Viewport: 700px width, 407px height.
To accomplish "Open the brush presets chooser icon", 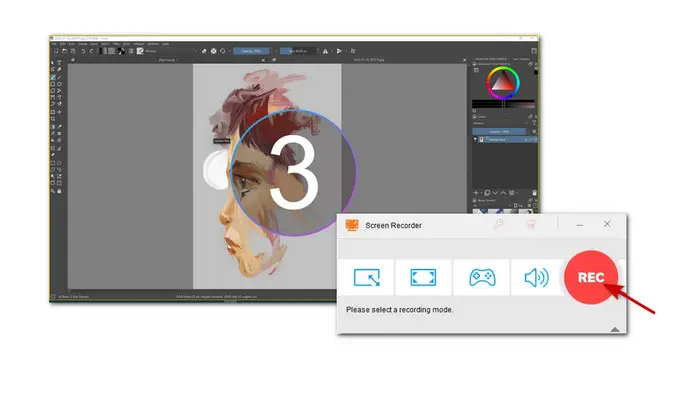I will (140, 51).
